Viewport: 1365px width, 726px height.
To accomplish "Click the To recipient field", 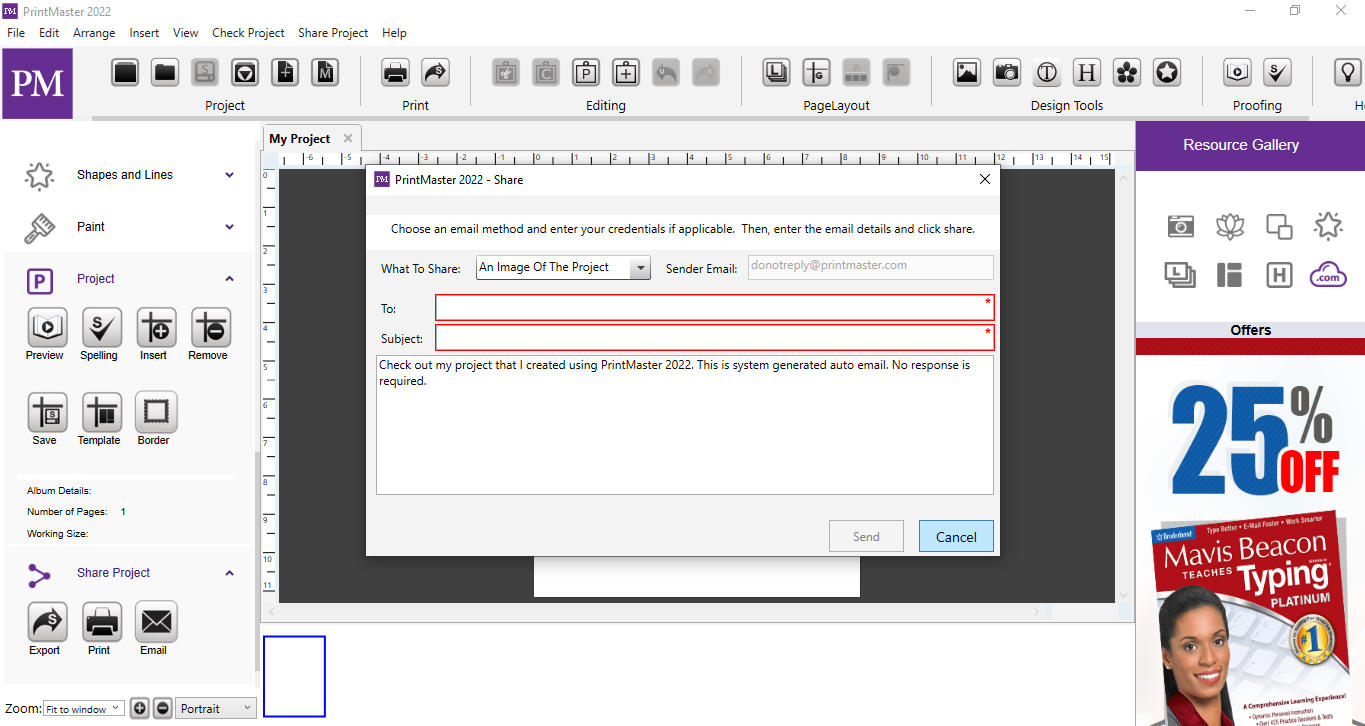I will click(x=715, y=308).
